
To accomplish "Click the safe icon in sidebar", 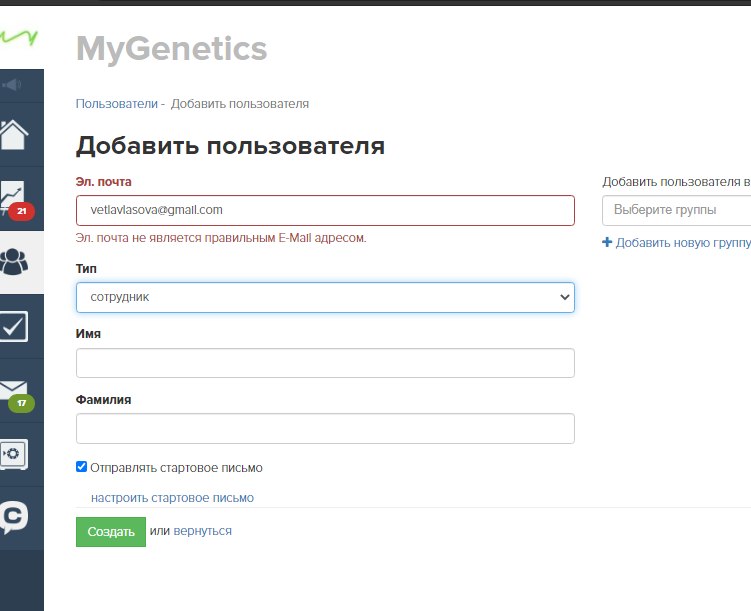I will [14, 454].
